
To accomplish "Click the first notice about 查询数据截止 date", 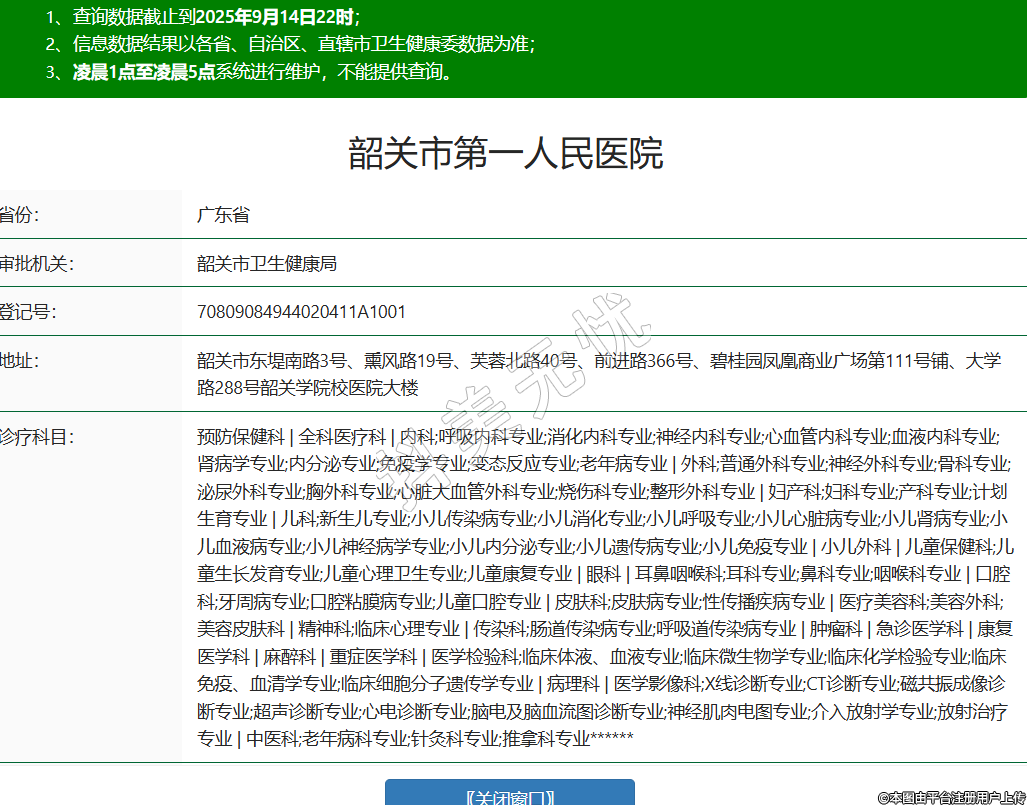I will coord(203,17).
